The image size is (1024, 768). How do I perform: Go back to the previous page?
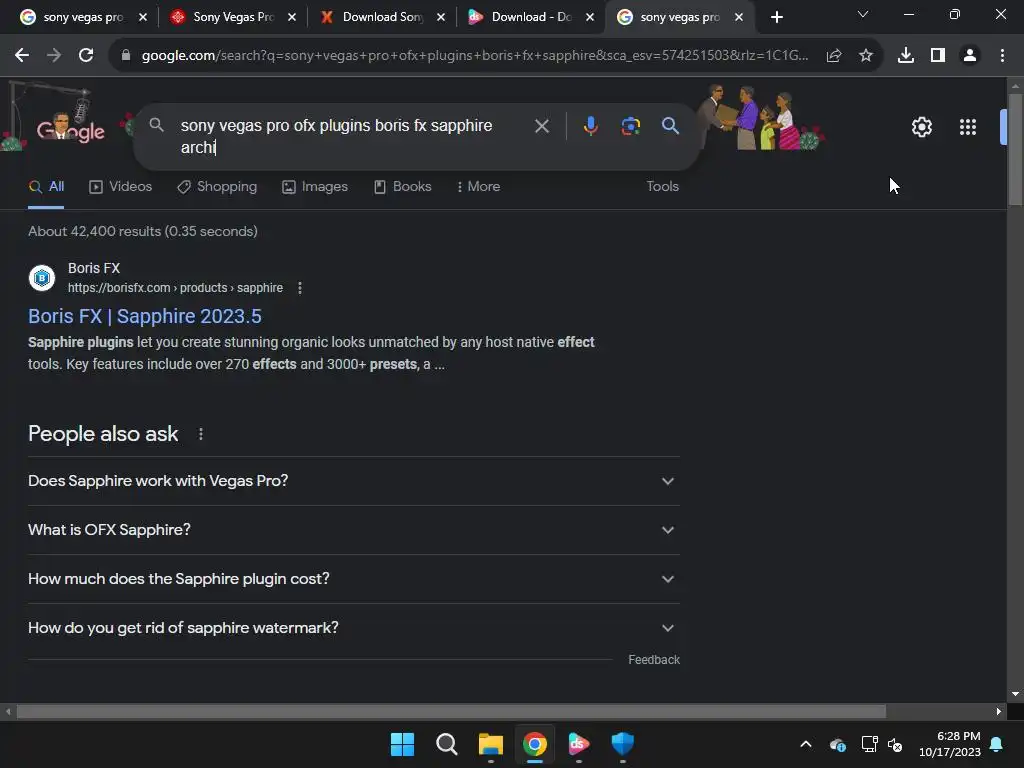(x=22, y=56)
